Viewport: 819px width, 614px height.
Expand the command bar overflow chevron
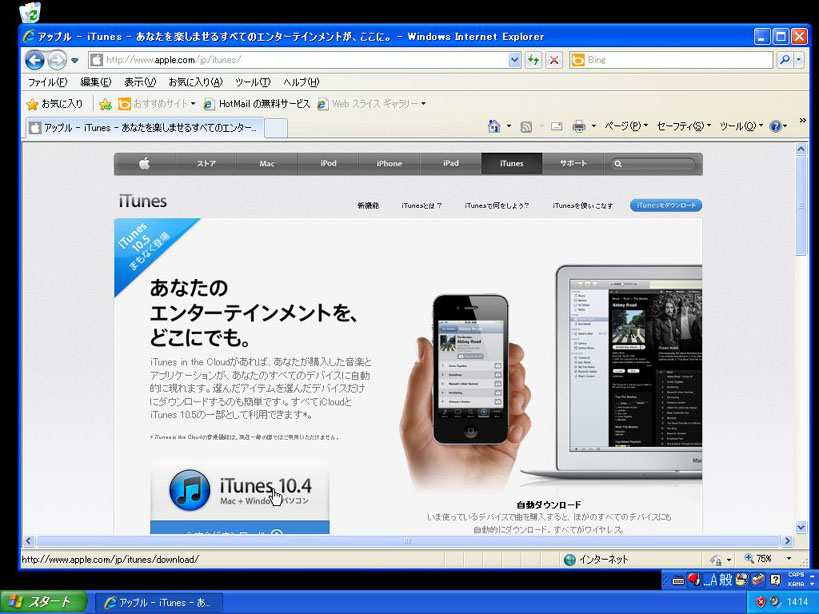point(803,121)
